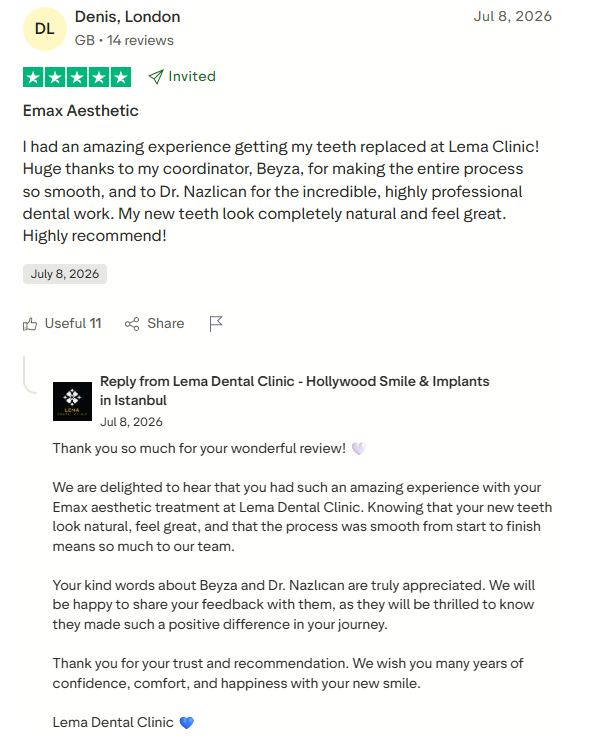Click the reply date under clinic name
Image resolution: width=594 pixels, height=752 pixels.
[x=131, y=422]
